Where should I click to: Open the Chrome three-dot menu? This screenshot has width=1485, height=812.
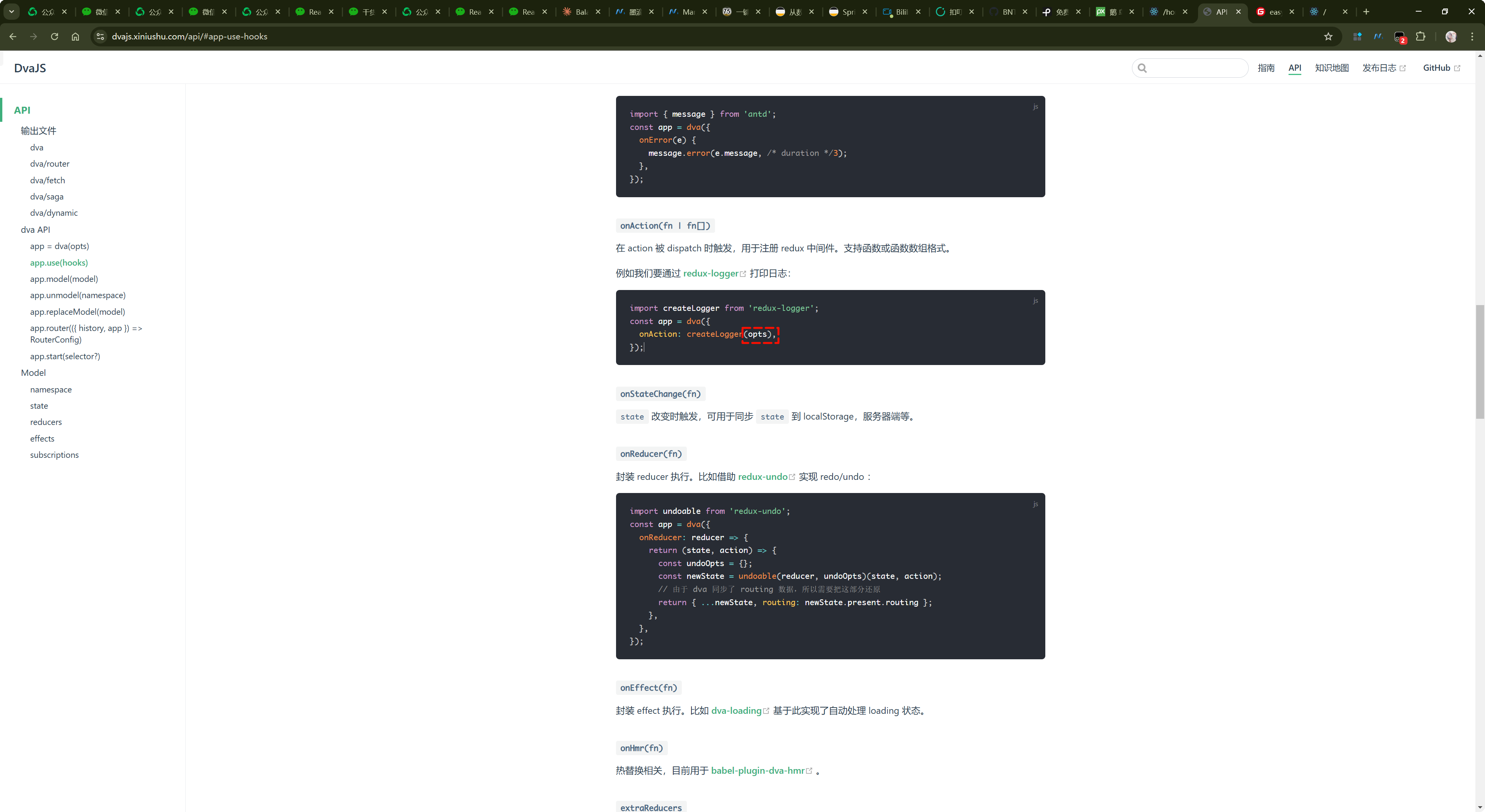(1472, 36)
